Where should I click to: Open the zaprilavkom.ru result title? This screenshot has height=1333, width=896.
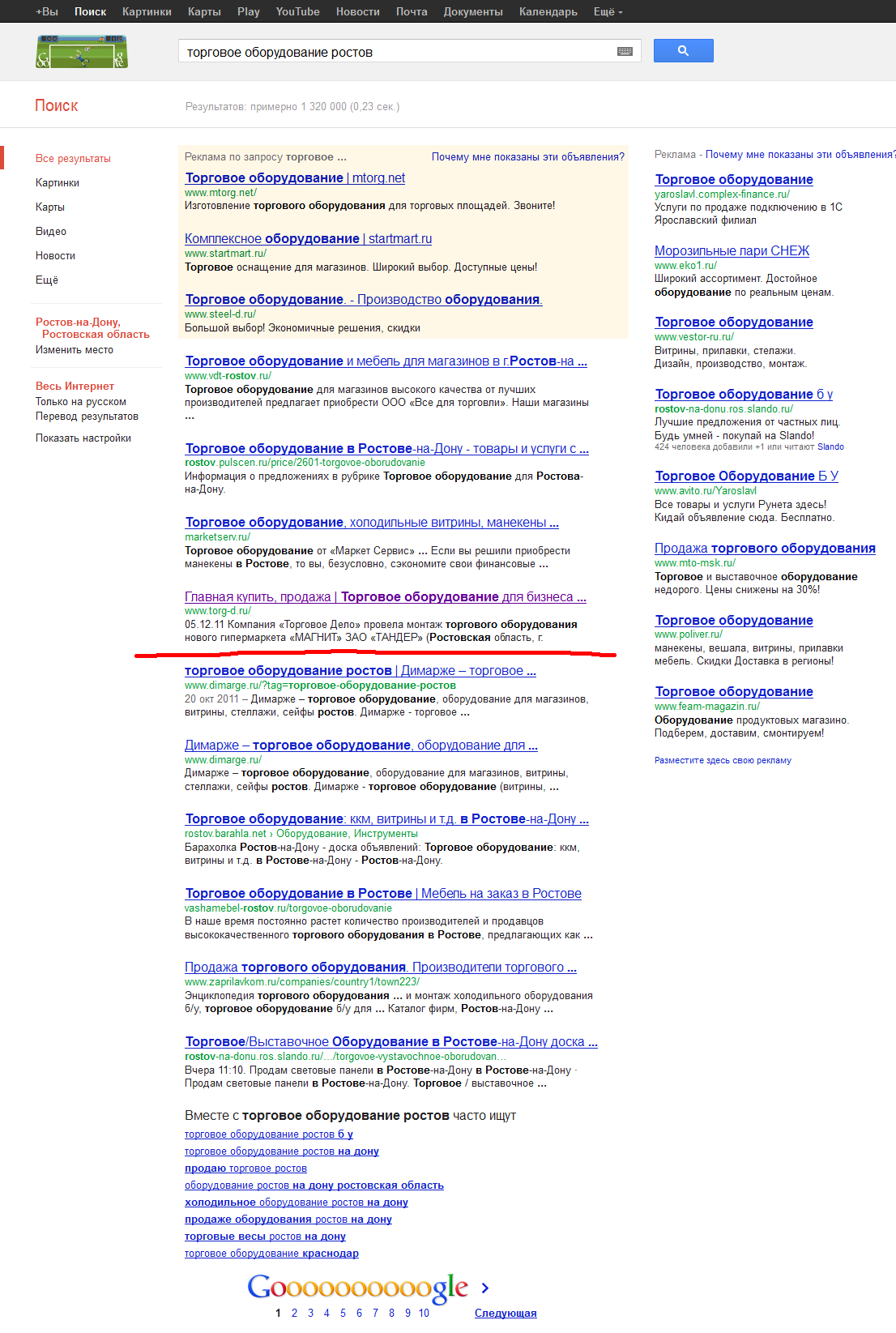point(381,968)
